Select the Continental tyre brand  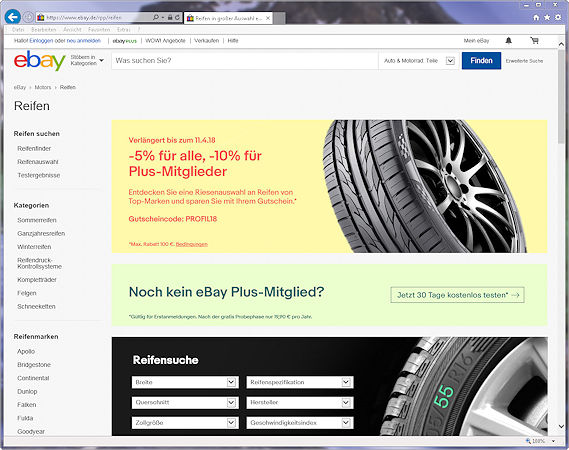33,378
